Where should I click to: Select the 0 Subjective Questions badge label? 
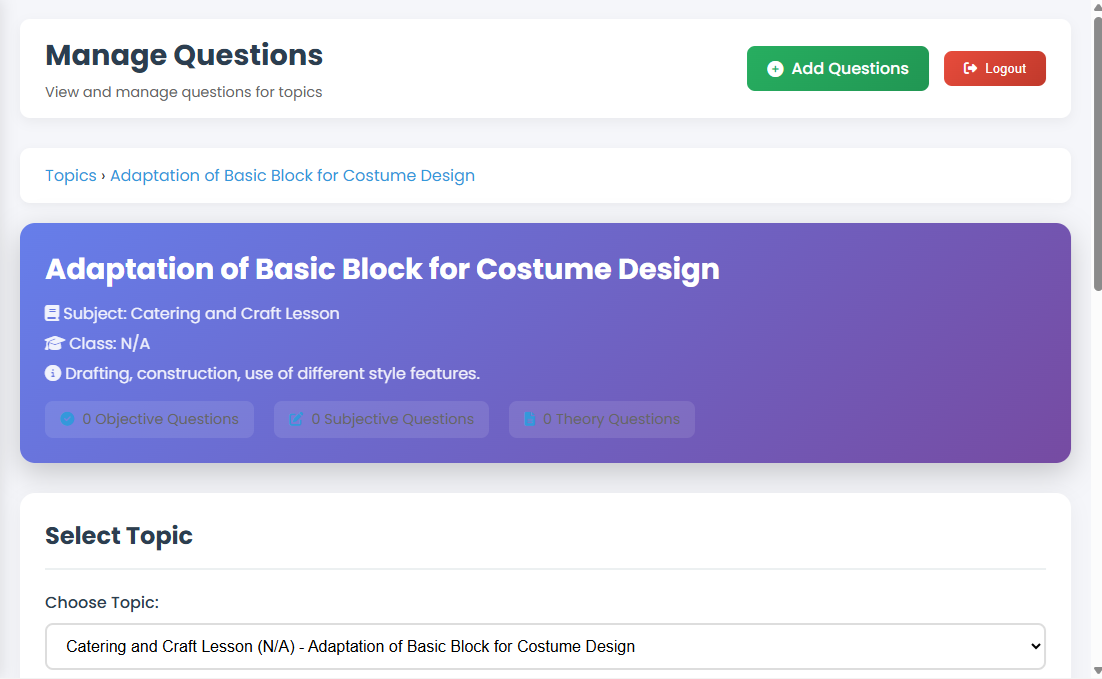[393, 419]
